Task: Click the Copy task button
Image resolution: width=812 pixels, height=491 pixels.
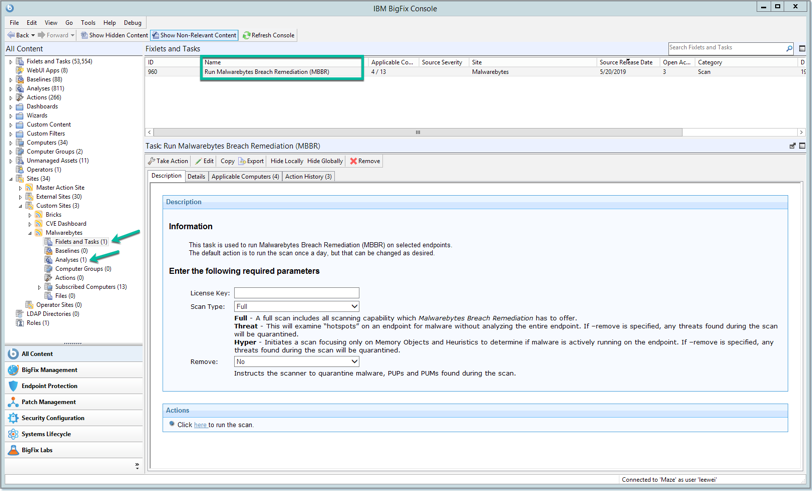Action: [227, 161]
